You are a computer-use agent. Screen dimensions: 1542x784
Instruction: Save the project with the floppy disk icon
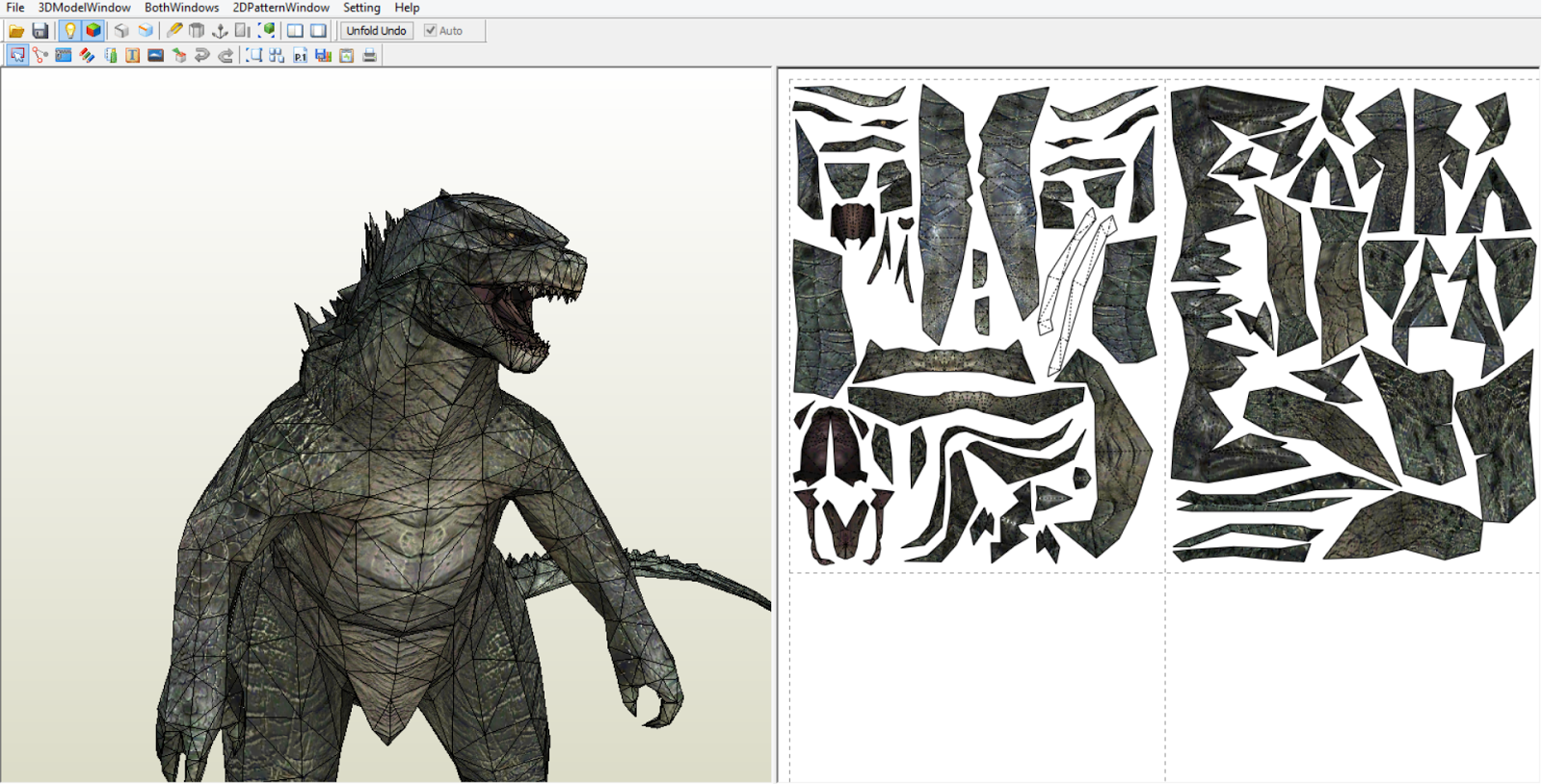click(40, 31)
